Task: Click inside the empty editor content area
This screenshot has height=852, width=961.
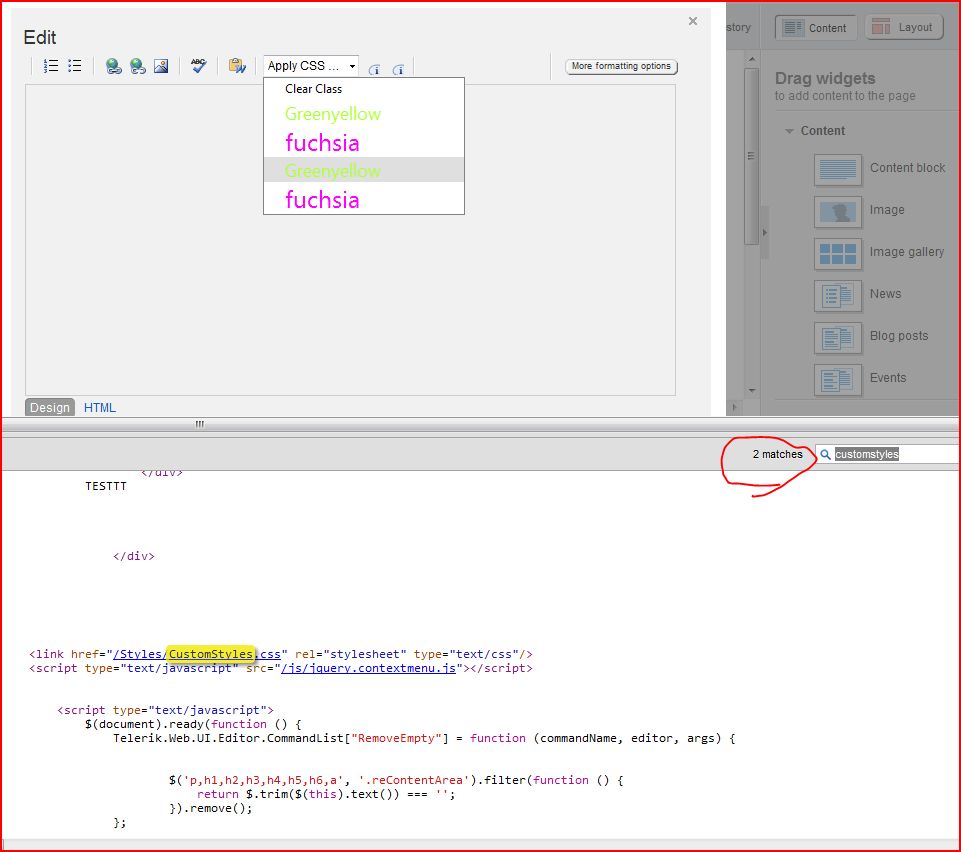Action: (x=350, y=240)
